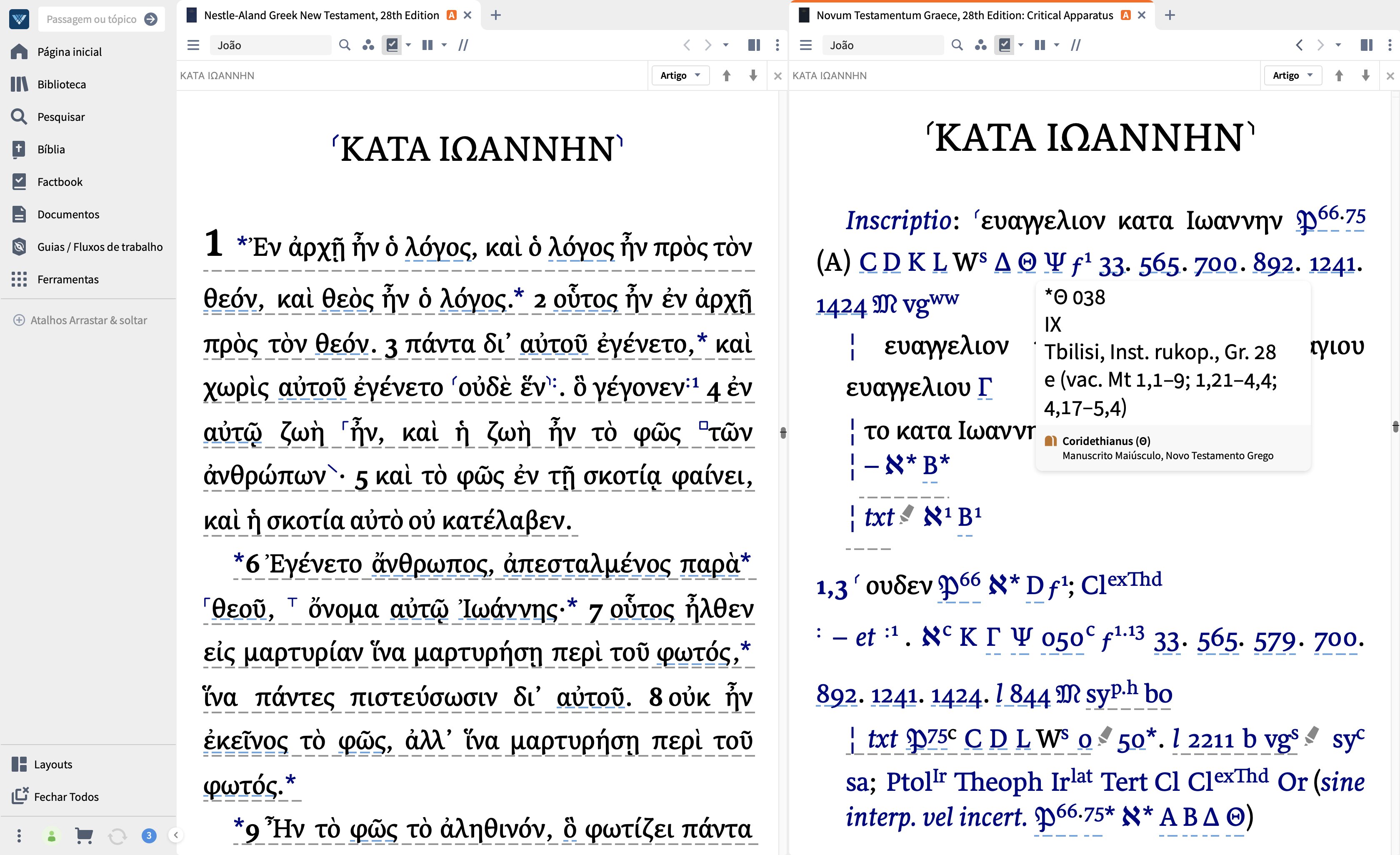Jump to previous article in left panel
1400x855 pixels.
click(727, 75)
